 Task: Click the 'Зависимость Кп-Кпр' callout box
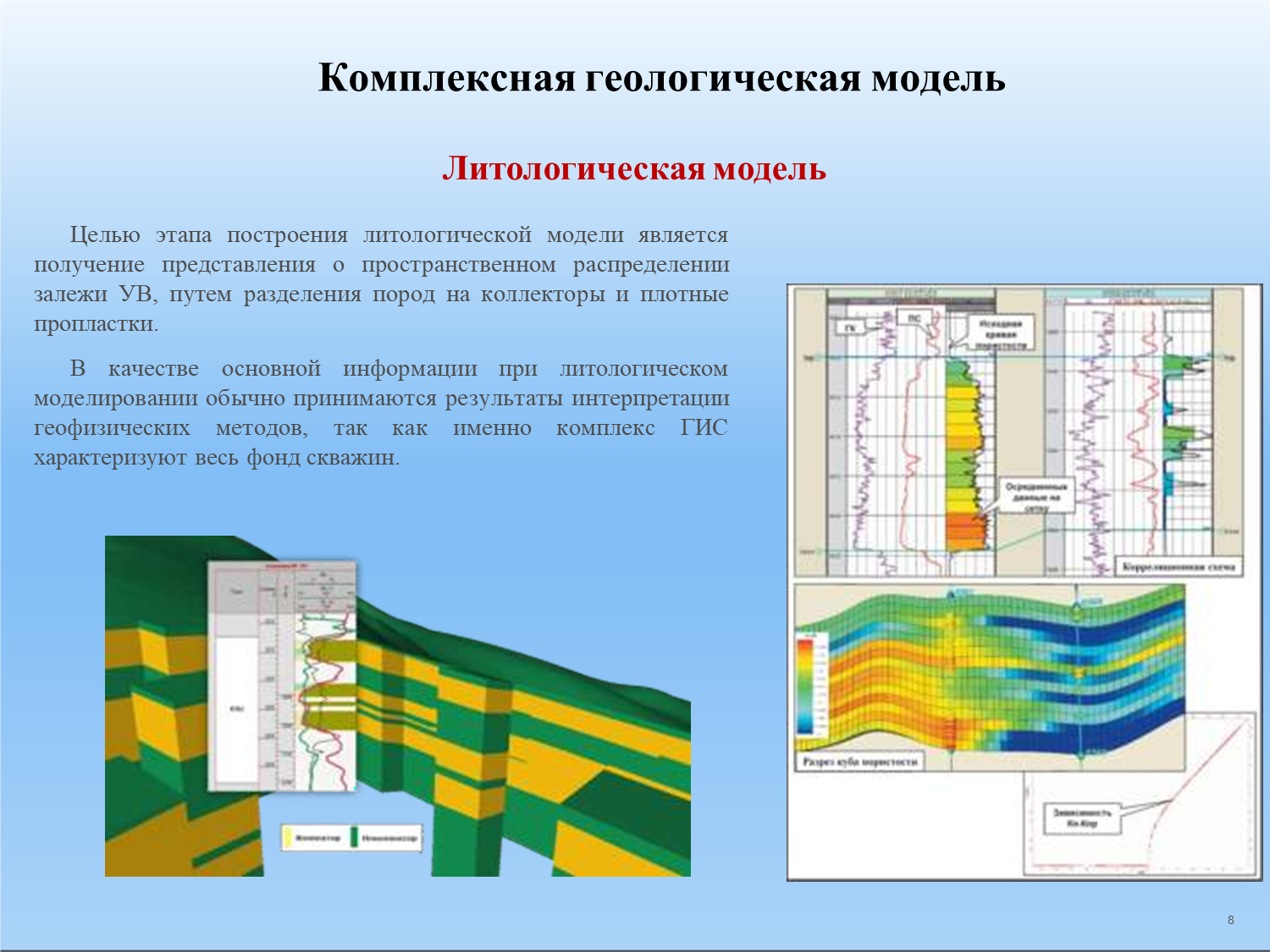point(1081,817)
